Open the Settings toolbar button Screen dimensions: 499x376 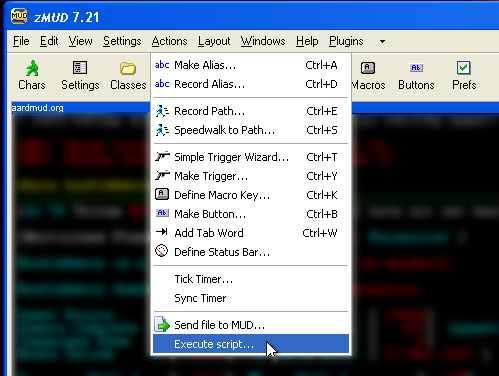point(80,75)
